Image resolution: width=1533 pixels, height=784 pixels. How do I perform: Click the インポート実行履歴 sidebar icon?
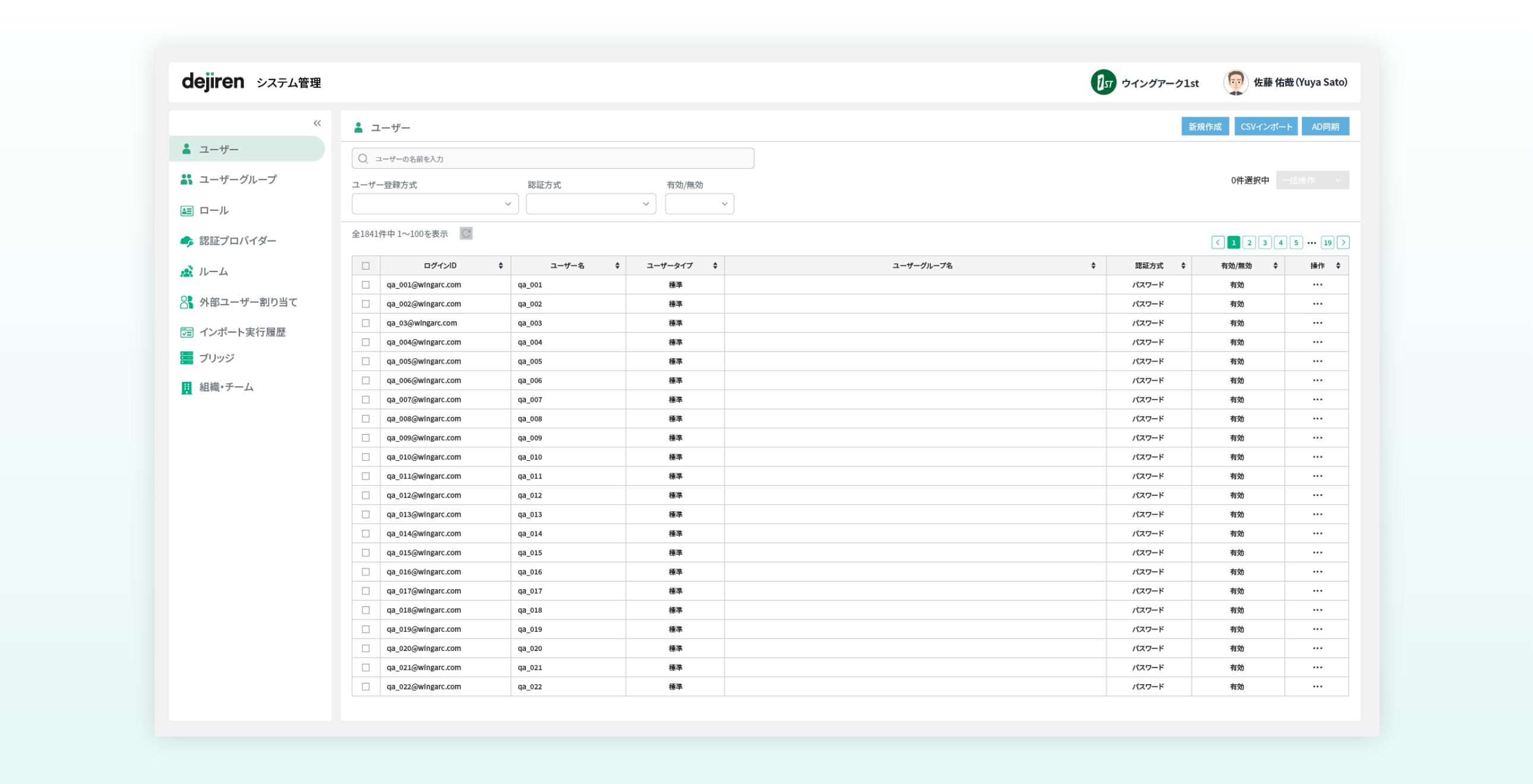point(186,332)
